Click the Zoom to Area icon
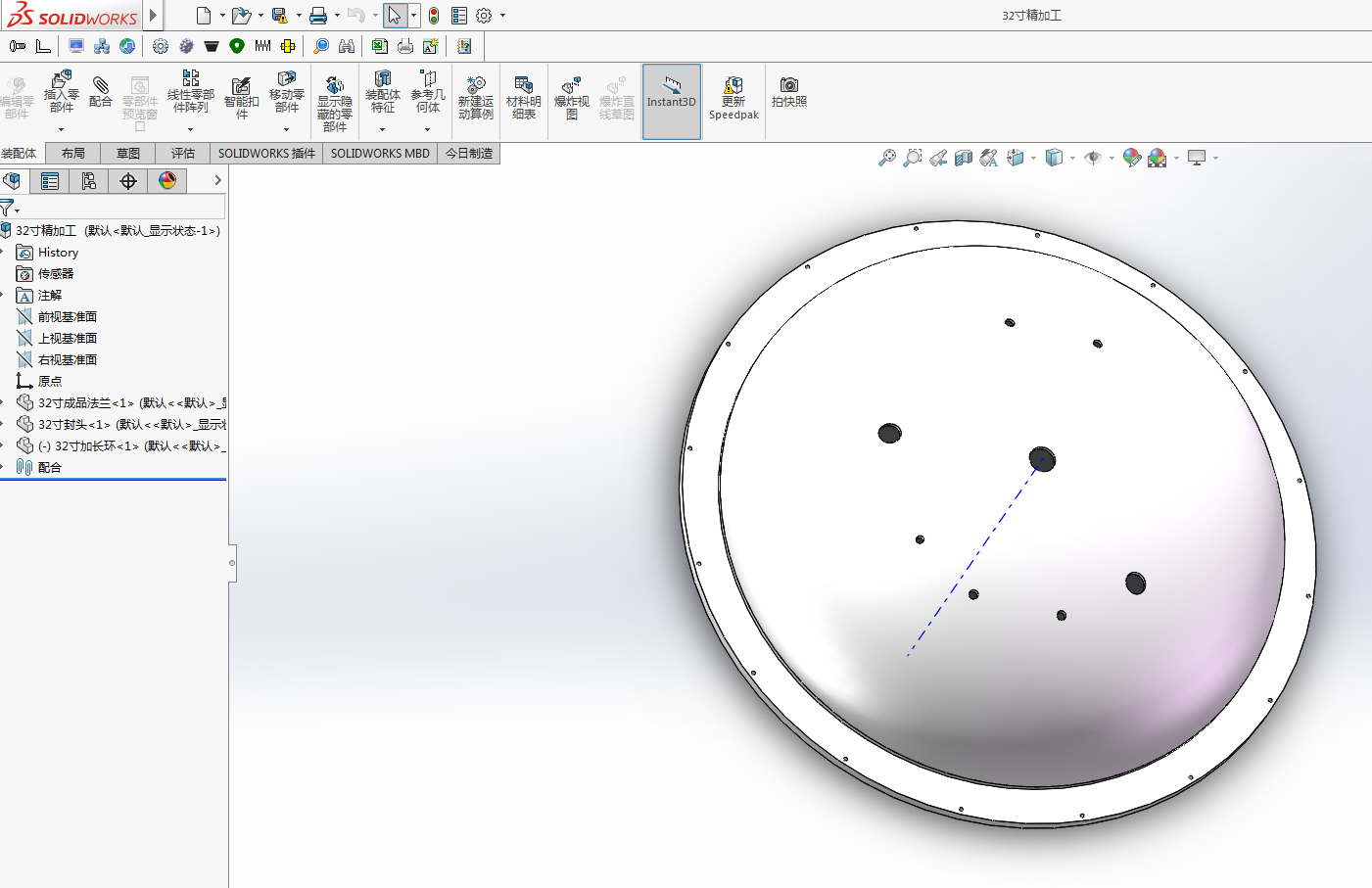Viewport: 1372px width, 888px height. click(913, 158)
